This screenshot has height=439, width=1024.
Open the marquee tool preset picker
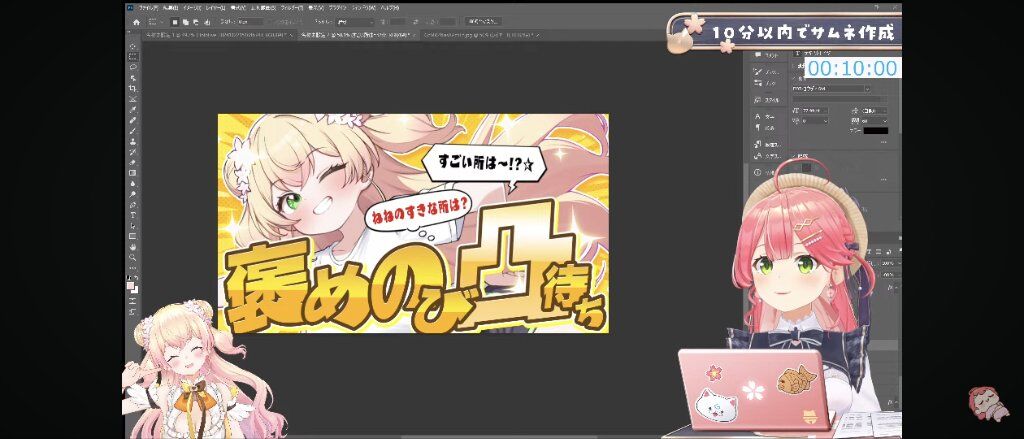point(155,23)
